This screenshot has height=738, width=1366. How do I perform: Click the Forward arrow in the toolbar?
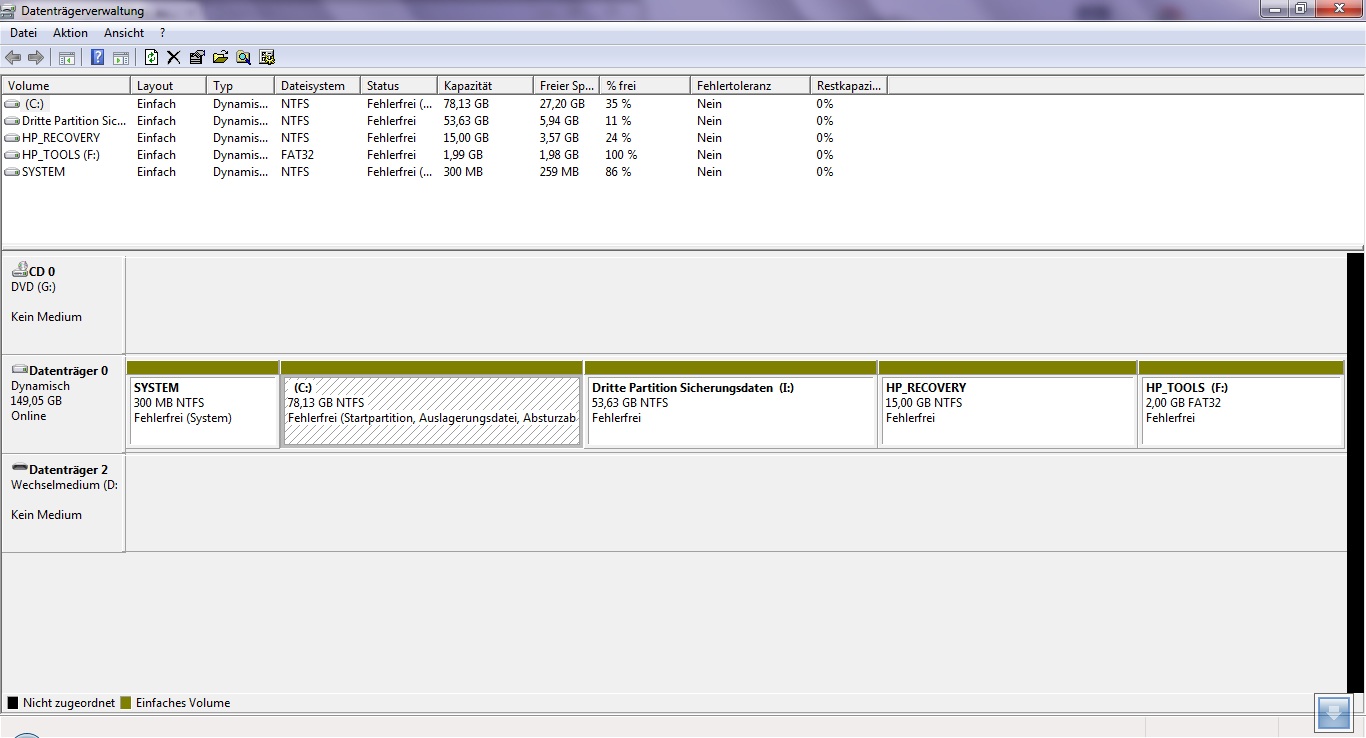pyautogui.click(x=36, y=57)
